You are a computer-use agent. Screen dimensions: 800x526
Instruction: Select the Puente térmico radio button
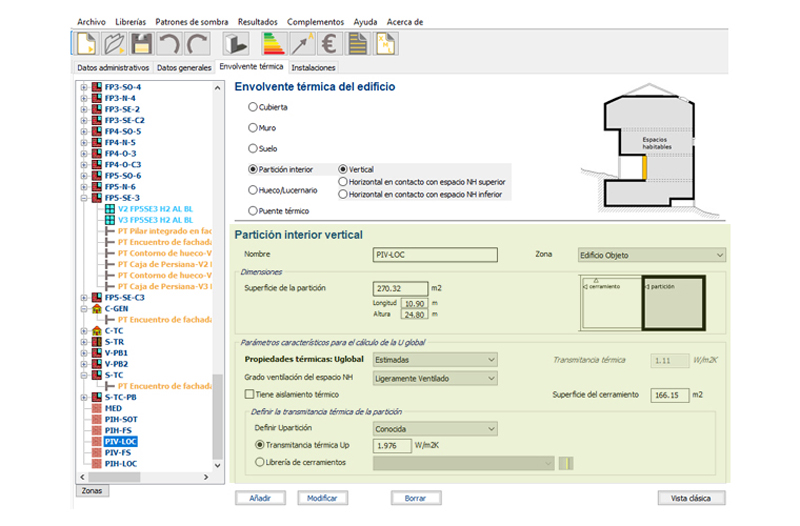[x=253, y=211]
